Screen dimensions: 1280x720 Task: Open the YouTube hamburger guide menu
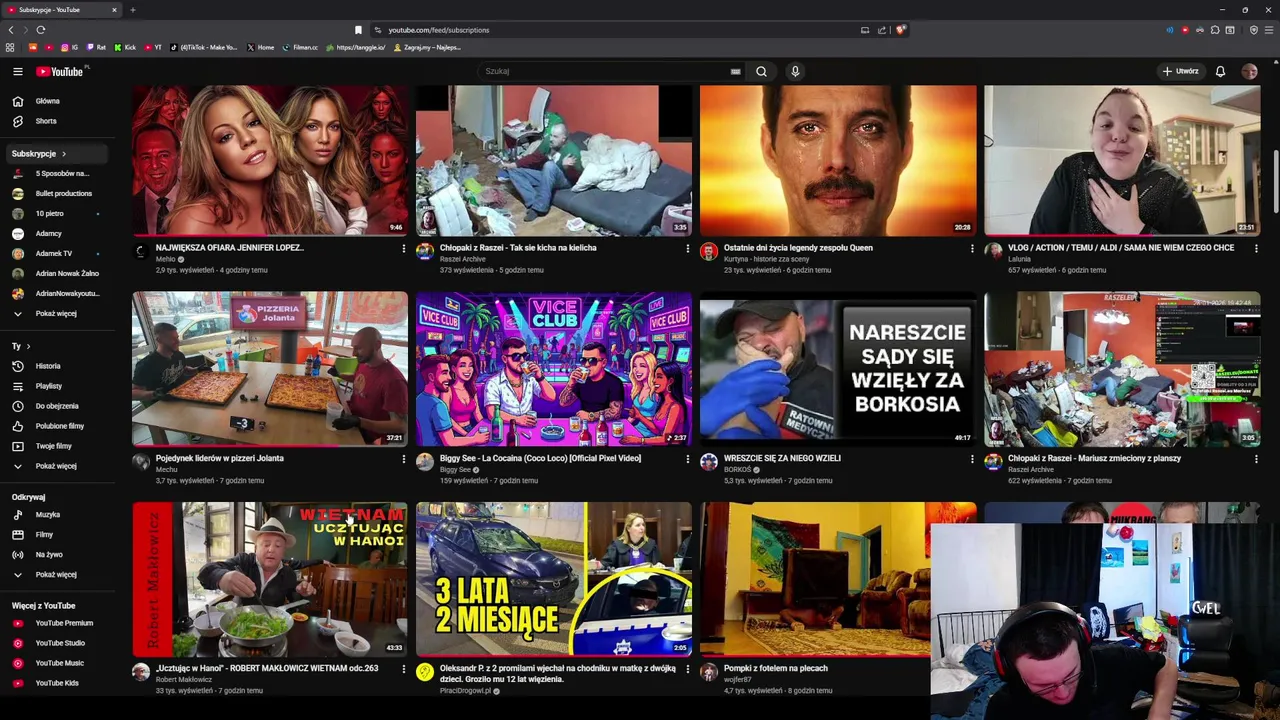point(17,71)
